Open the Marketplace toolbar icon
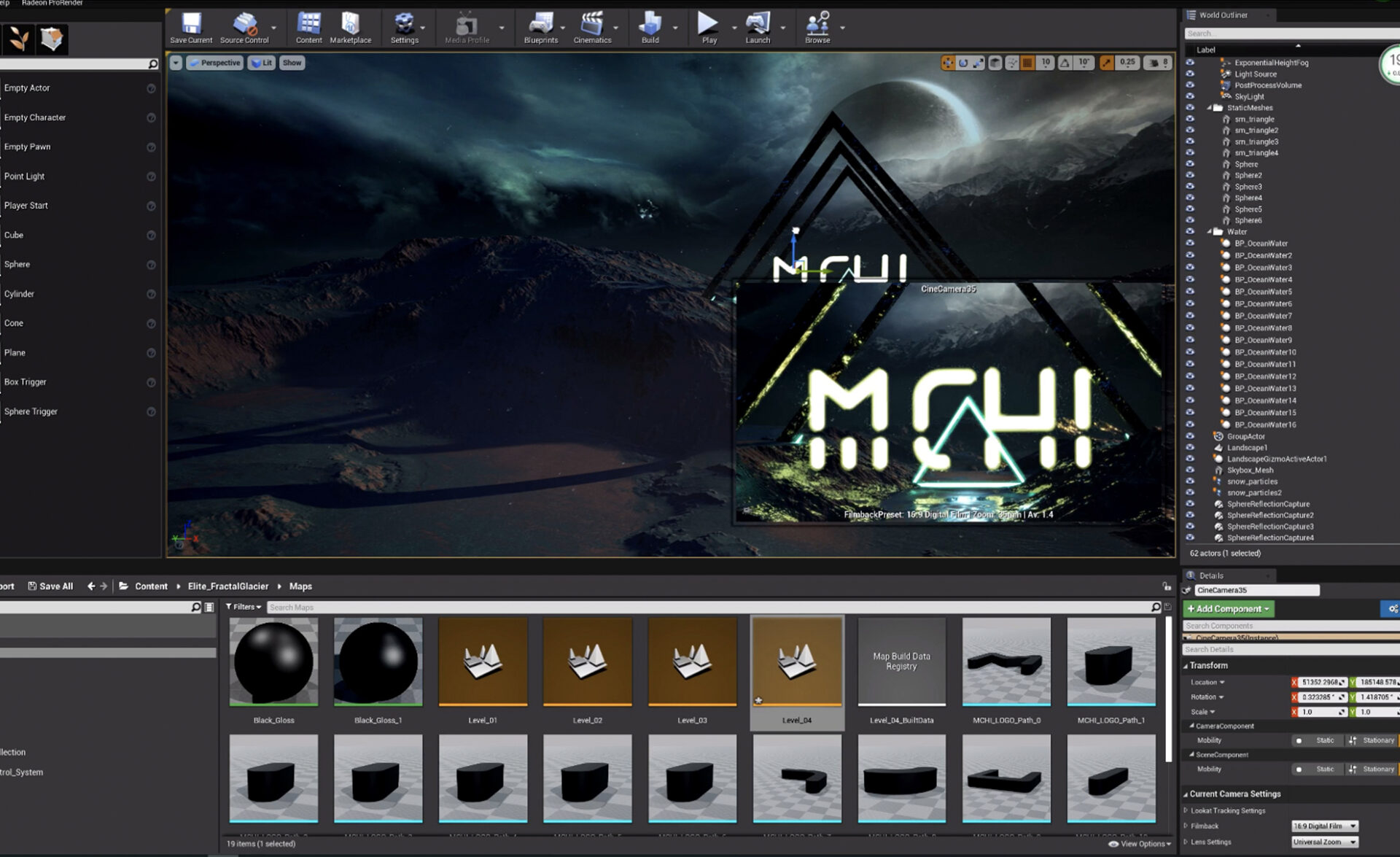Screen dimensions: 1400x857 [x=350, y=28]
